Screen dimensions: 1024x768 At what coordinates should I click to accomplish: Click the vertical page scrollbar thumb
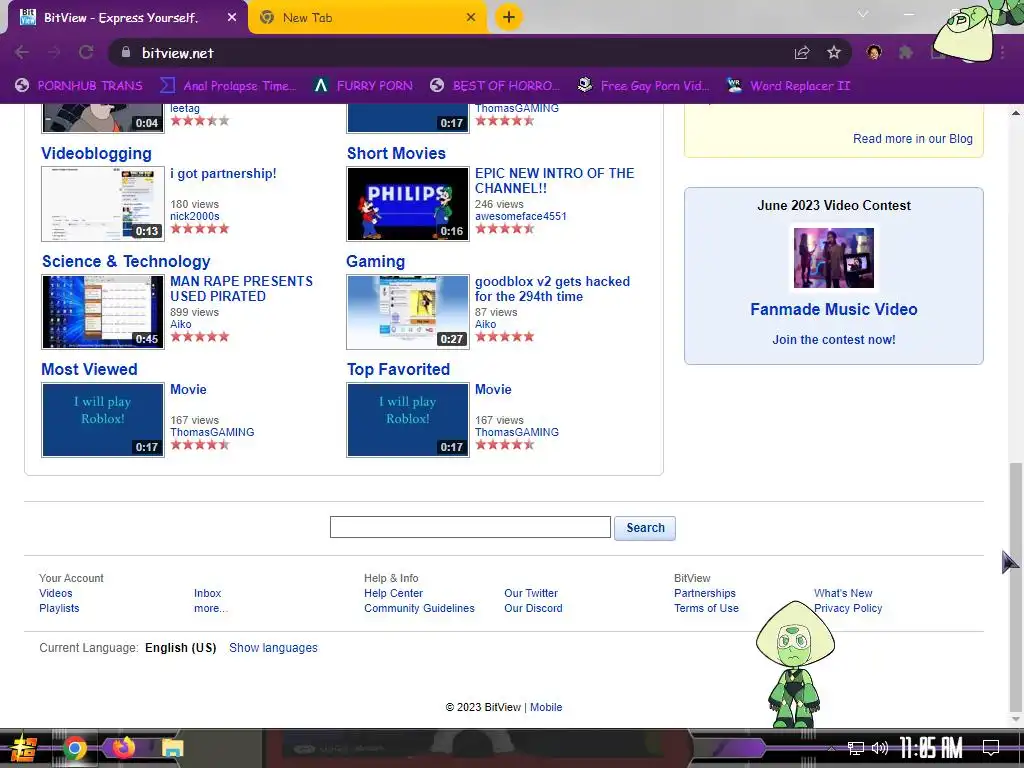[1016, 586]
